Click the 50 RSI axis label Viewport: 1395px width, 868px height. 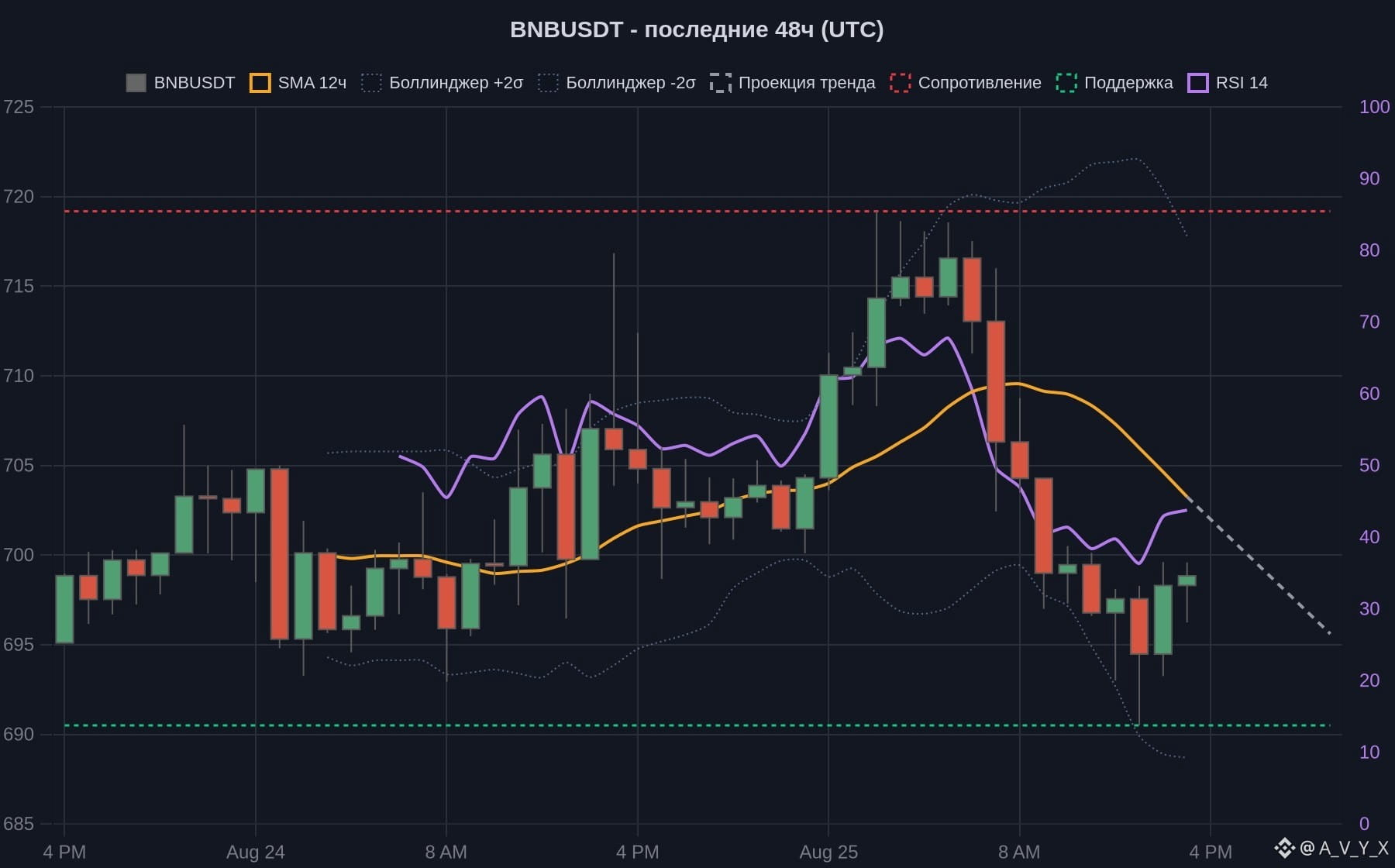pyautogui.click(x=1369, y=465)
